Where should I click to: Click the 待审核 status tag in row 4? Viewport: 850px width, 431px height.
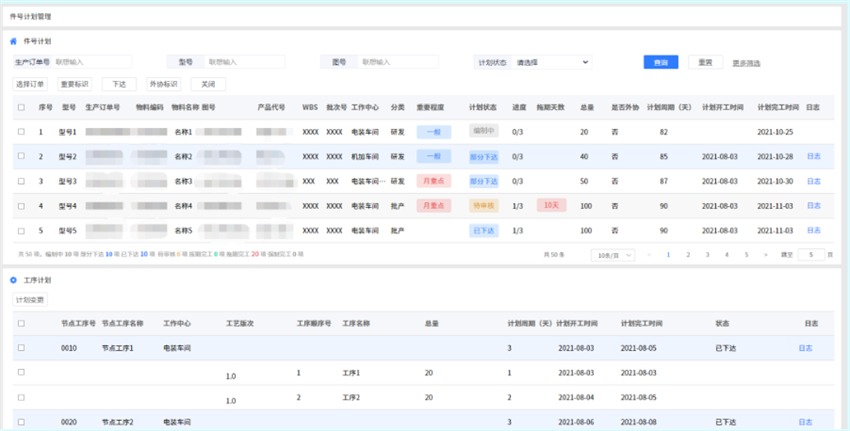point(483,206)
